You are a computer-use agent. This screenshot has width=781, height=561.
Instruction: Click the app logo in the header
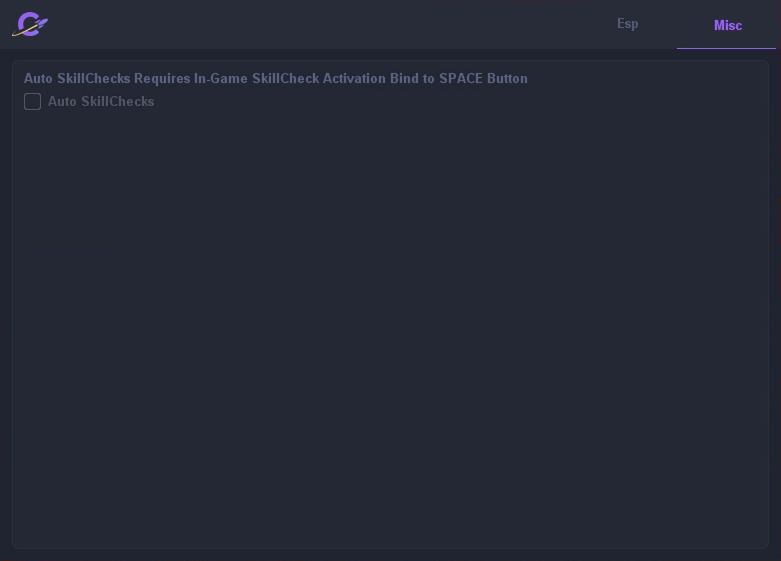[x=30, y=25]
